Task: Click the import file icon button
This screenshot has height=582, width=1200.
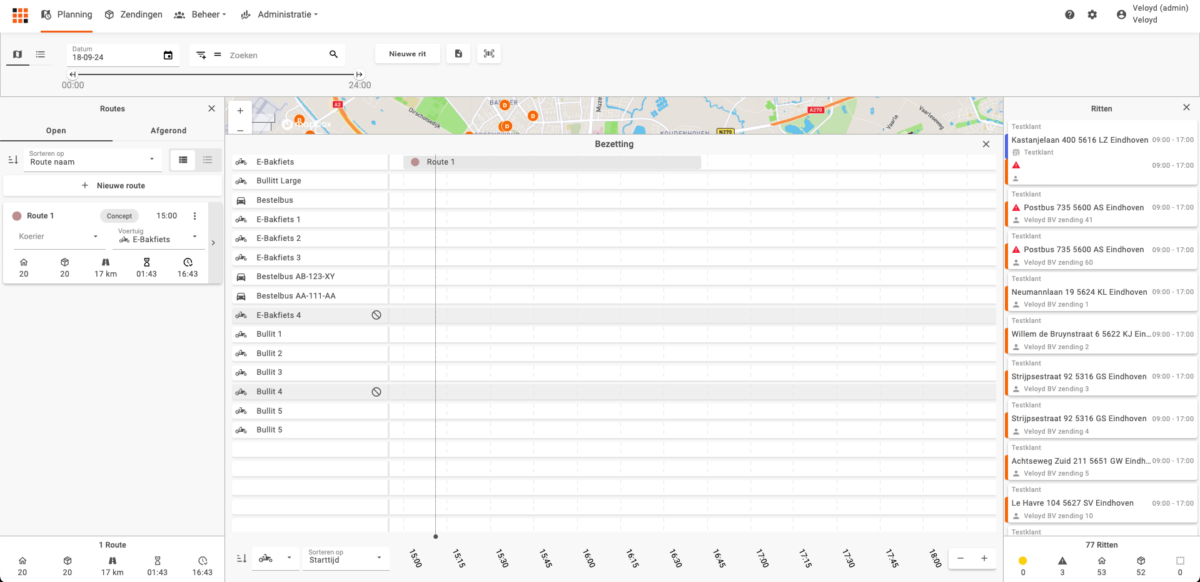Action: click(x=458, y=54)
